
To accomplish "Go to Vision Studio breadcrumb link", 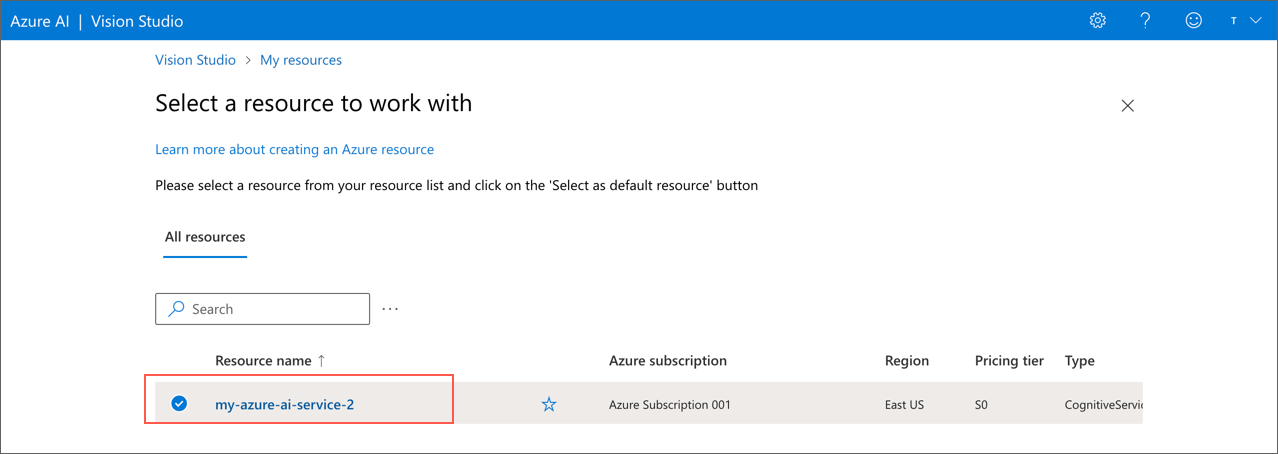I will pyautogui.click(x=195, y=60).
